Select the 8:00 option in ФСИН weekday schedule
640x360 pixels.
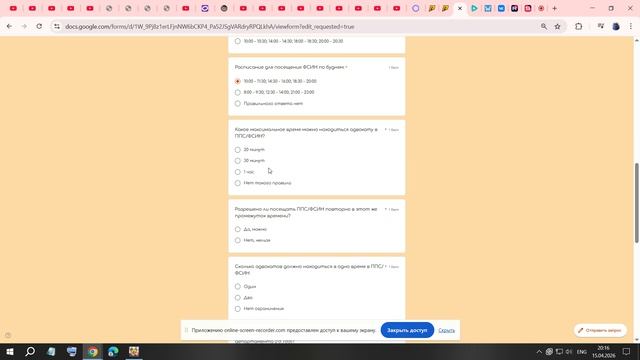(238, 92)
